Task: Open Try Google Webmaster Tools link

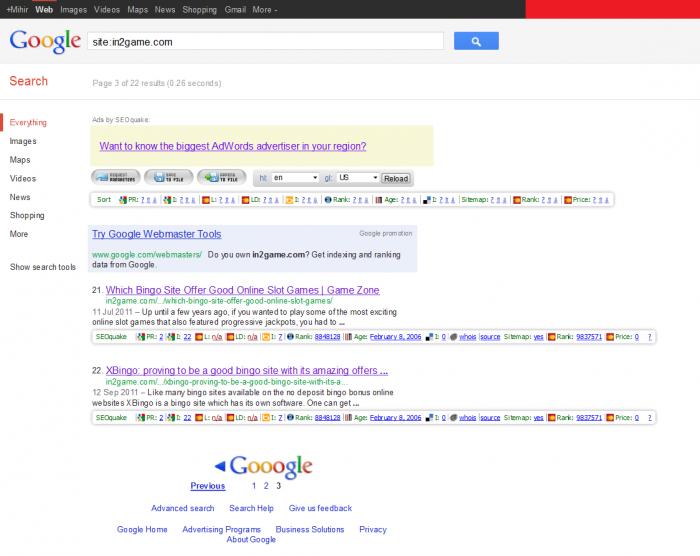Action: (157, 234)
